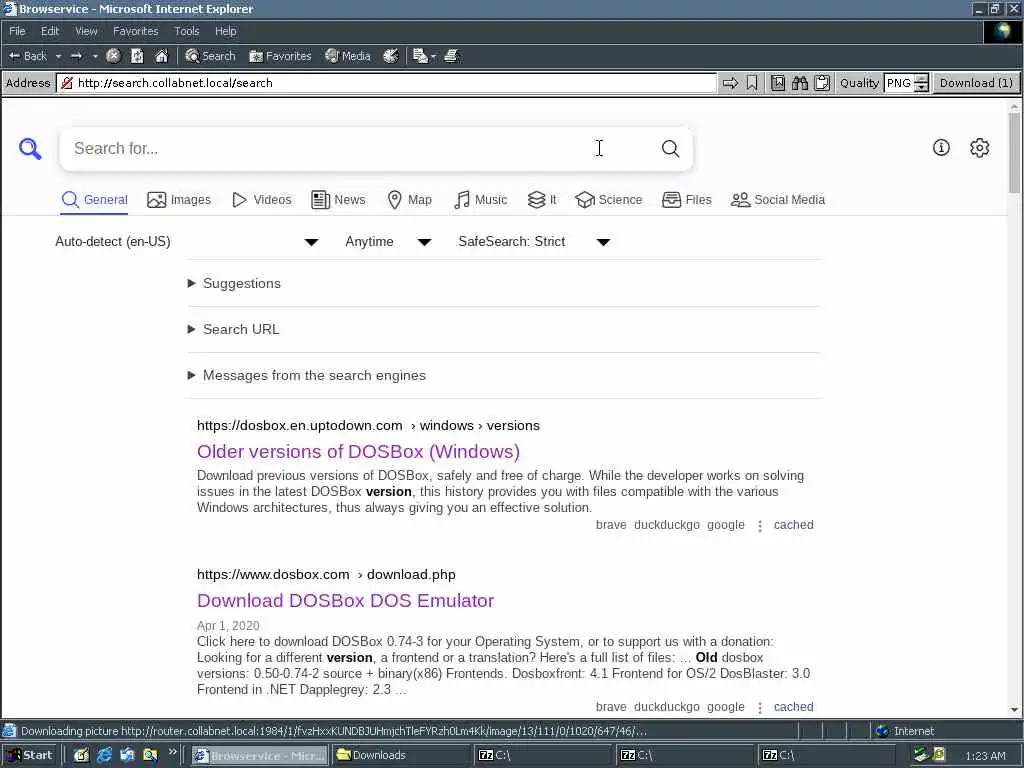Switch to the Files tab
The image size is (1024, 768).
pyautogui.click(x=686, y=200)
